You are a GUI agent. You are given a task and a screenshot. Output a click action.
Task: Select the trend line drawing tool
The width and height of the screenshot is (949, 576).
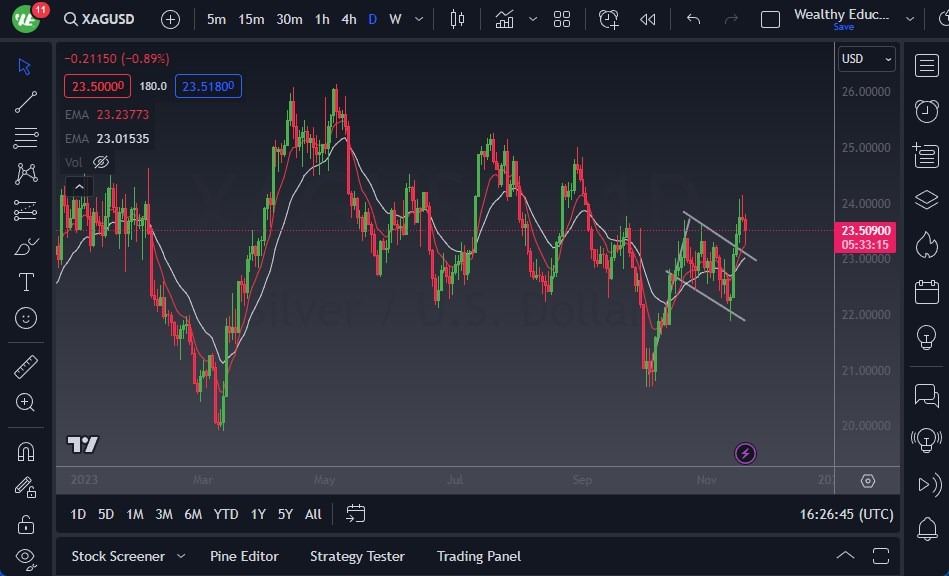point(26,102)
